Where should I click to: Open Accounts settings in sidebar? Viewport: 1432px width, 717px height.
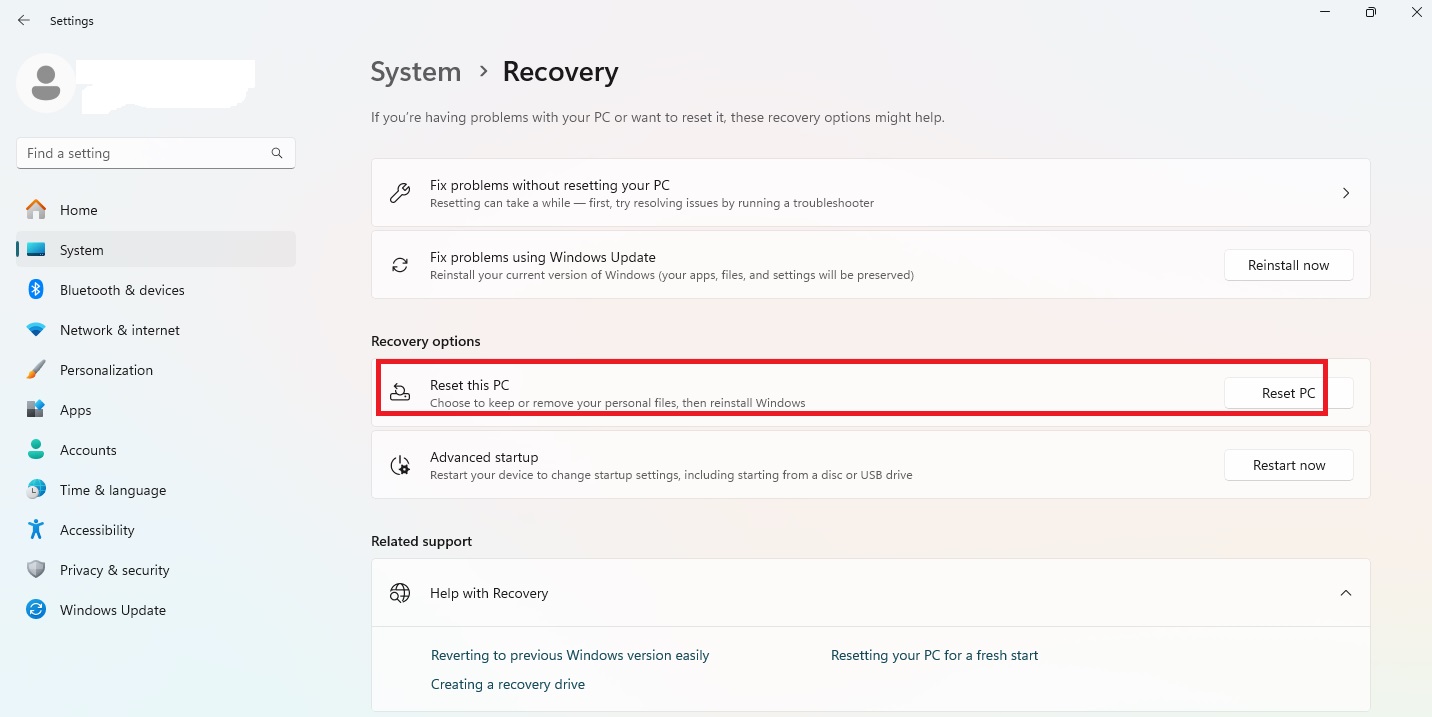coord(156,450)
